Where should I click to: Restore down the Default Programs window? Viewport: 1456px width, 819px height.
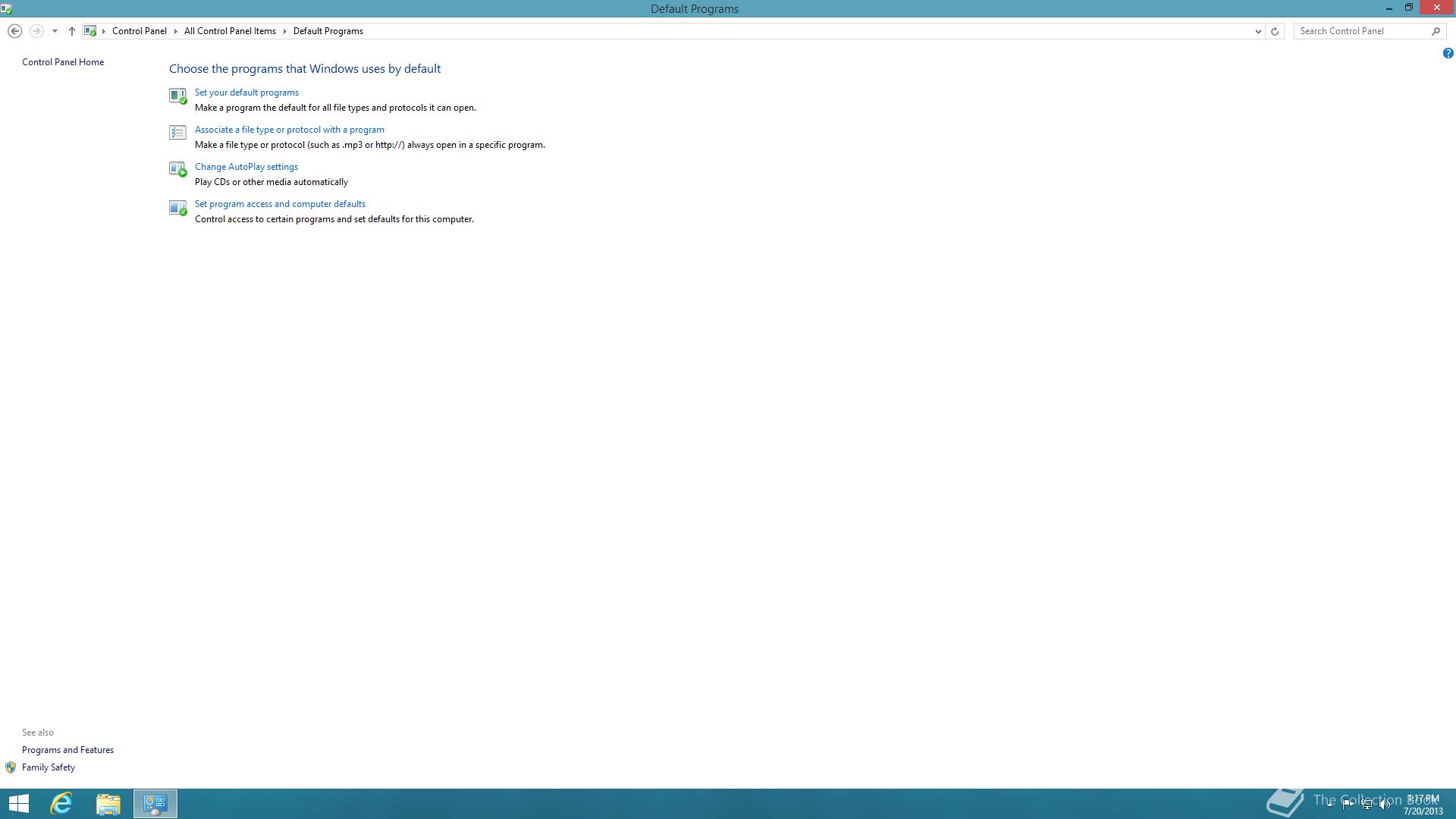click(1409, 8)
